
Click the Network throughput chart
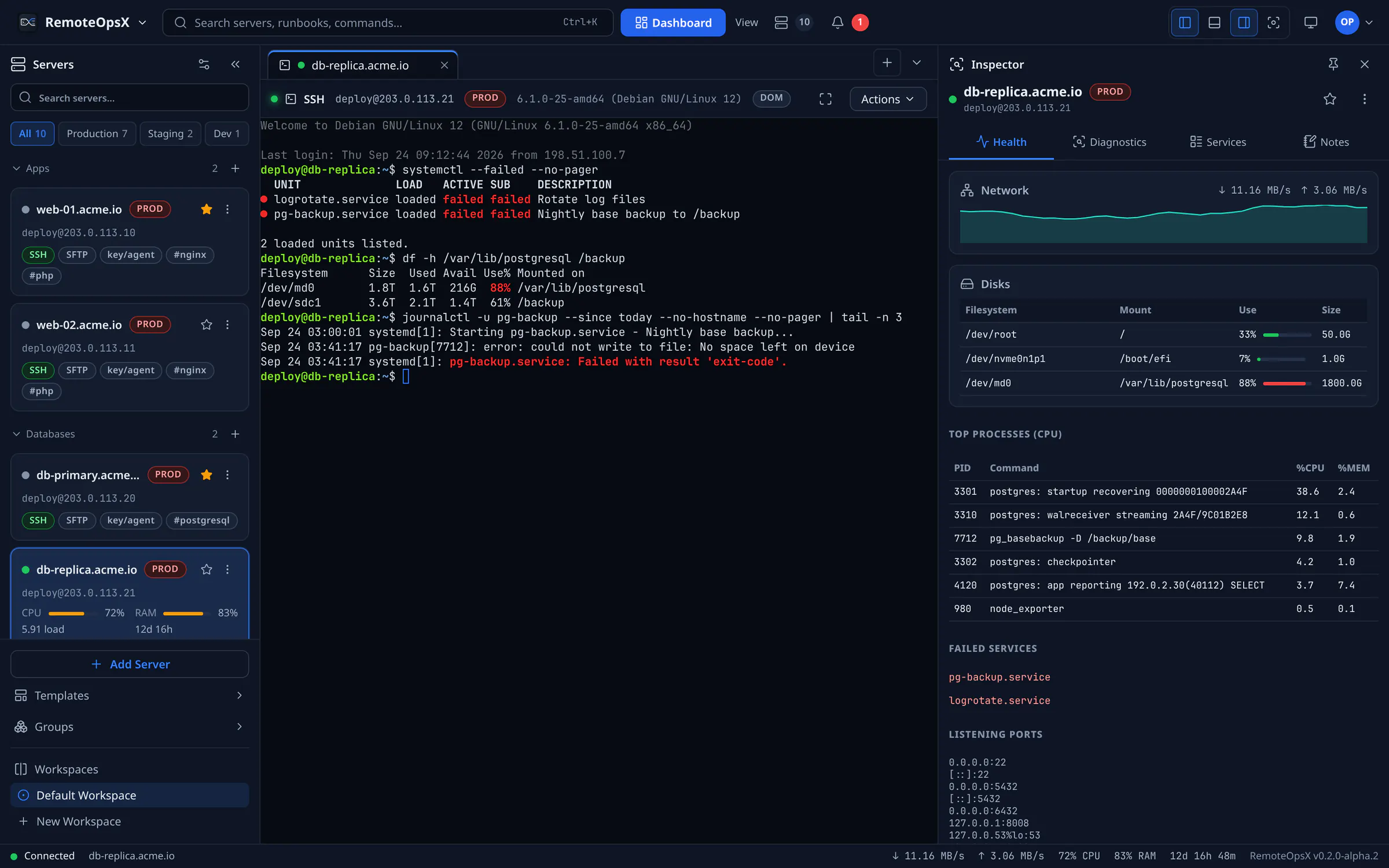1163,224
